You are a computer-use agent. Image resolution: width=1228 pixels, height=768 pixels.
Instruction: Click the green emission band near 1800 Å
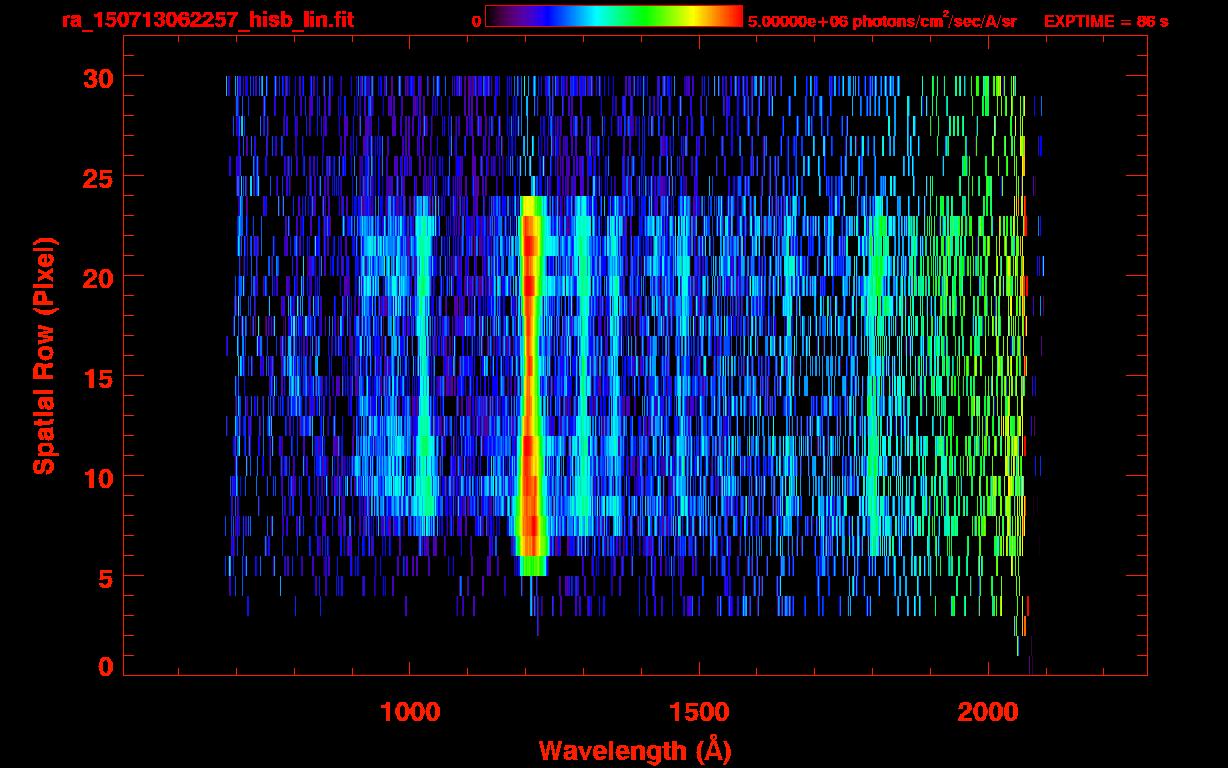point(877,375)
